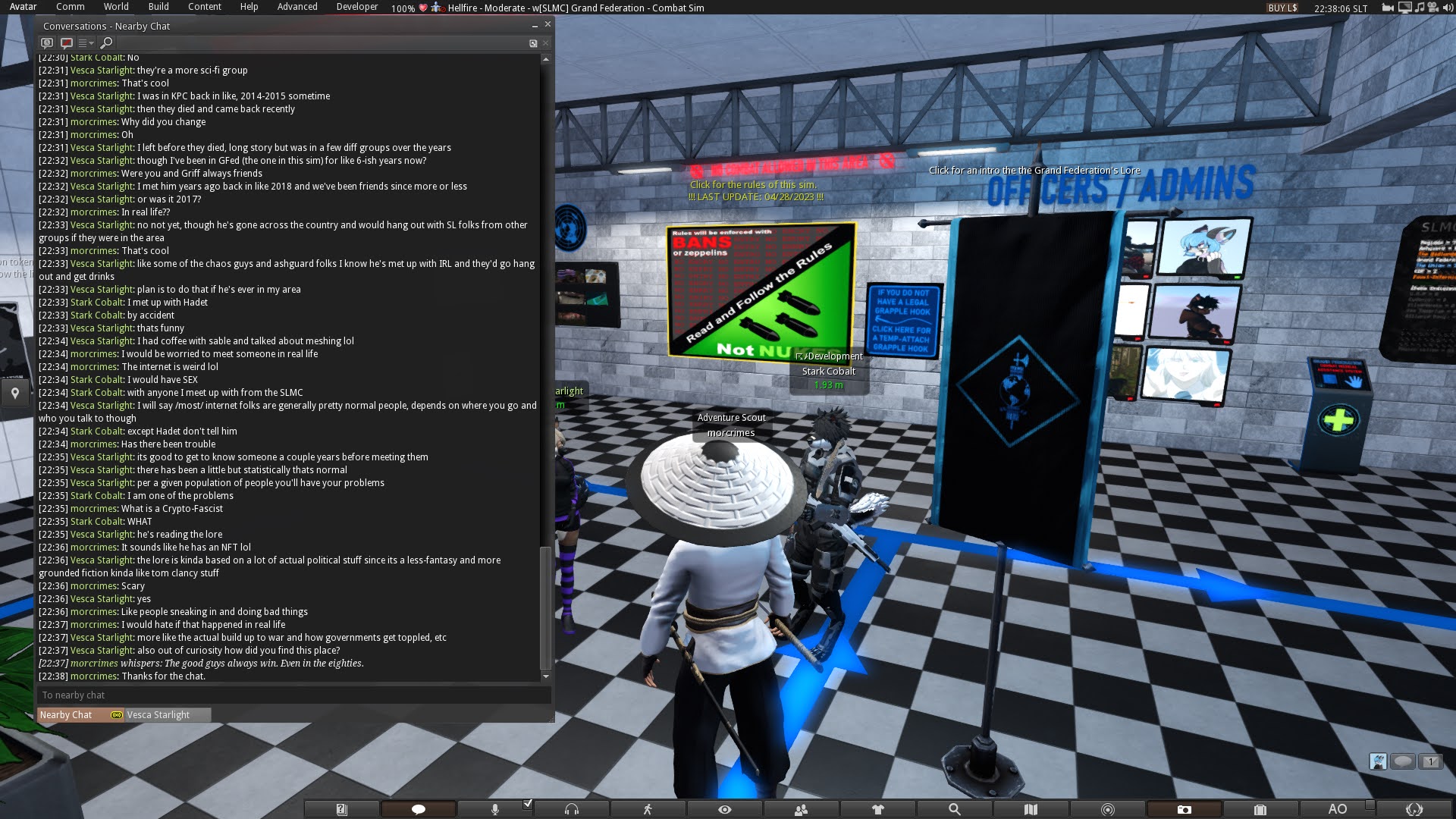Click the music note stream icon

[1419, 8]
